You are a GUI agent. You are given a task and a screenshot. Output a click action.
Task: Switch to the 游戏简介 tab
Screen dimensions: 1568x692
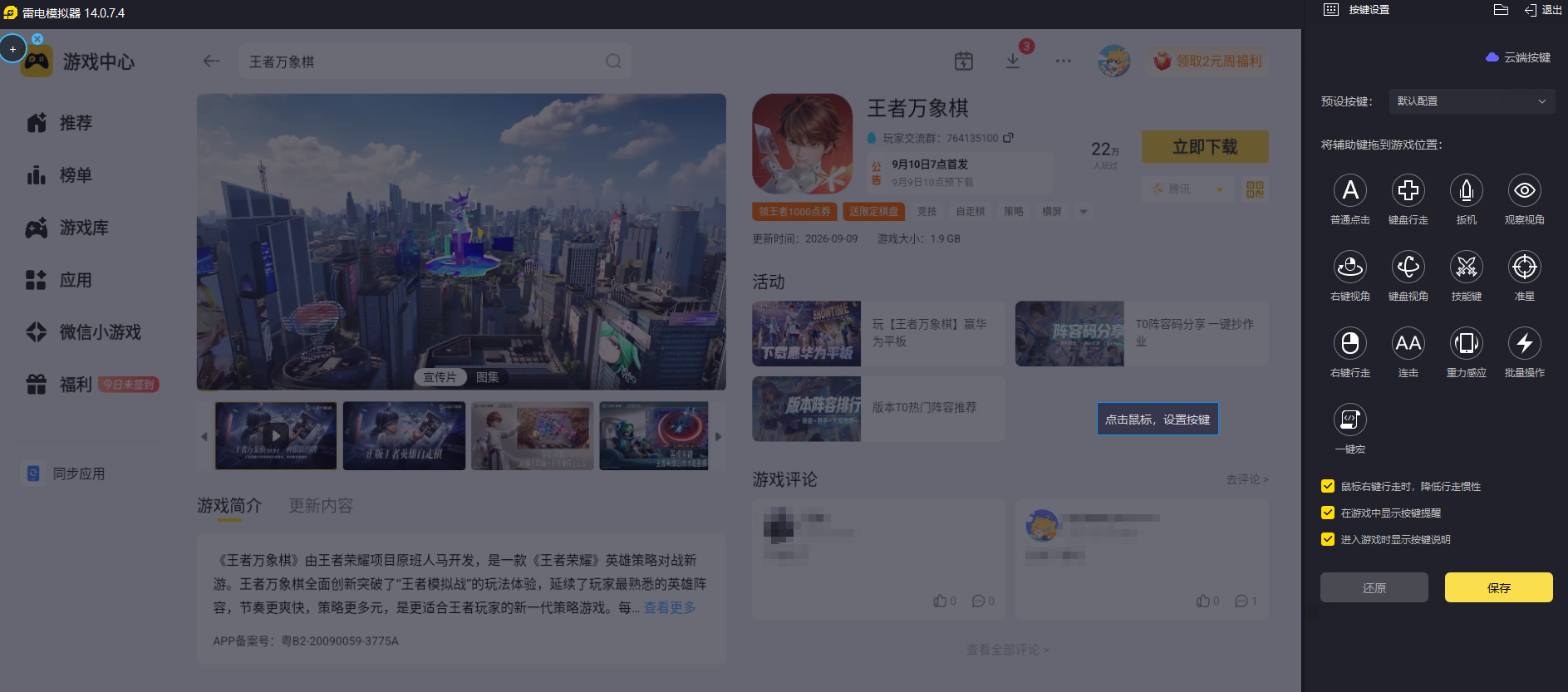pyautogui.click(x=229, y=506)
